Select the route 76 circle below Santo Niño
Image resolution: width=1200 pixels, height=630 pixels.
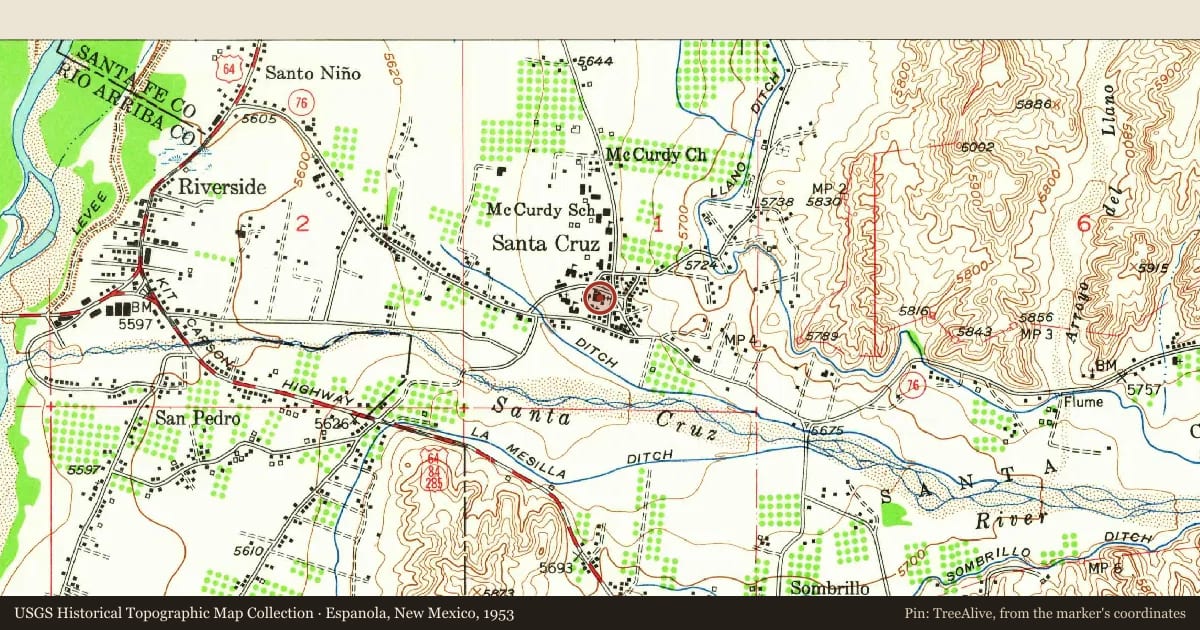tap(299, 100)
